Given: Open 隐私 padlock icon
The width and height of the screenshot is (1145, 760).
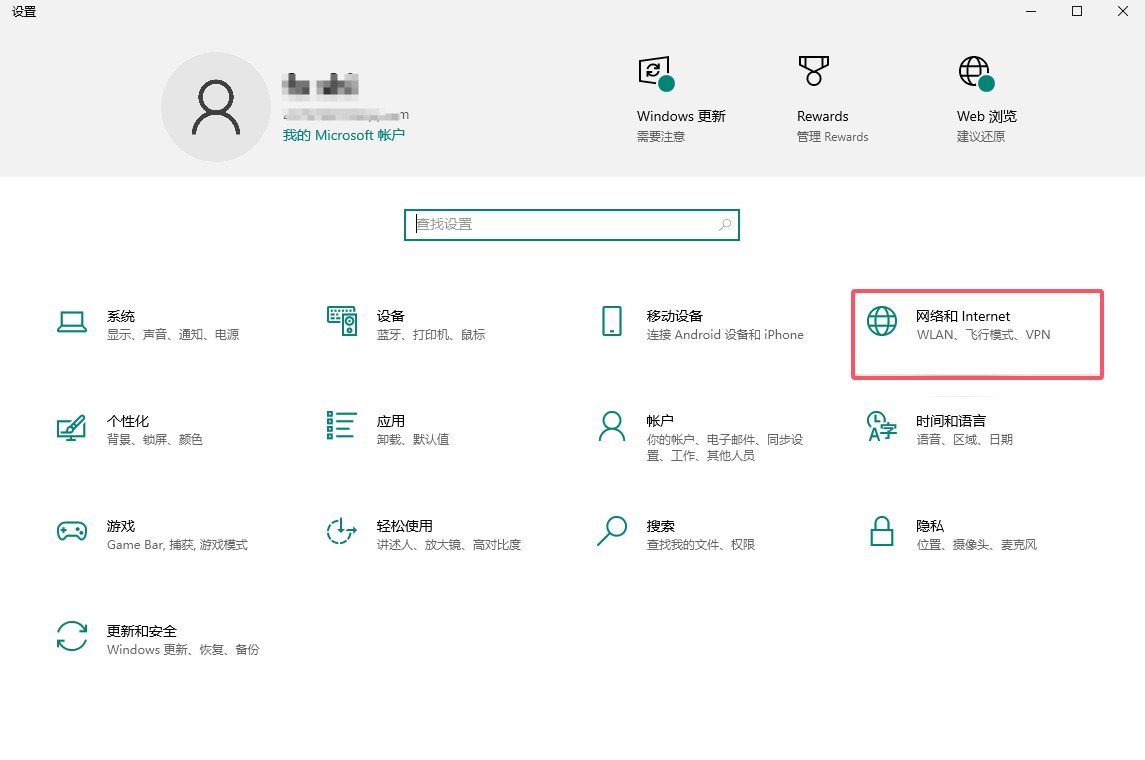Looking at the screenshot, I should (x=881, y=532).
